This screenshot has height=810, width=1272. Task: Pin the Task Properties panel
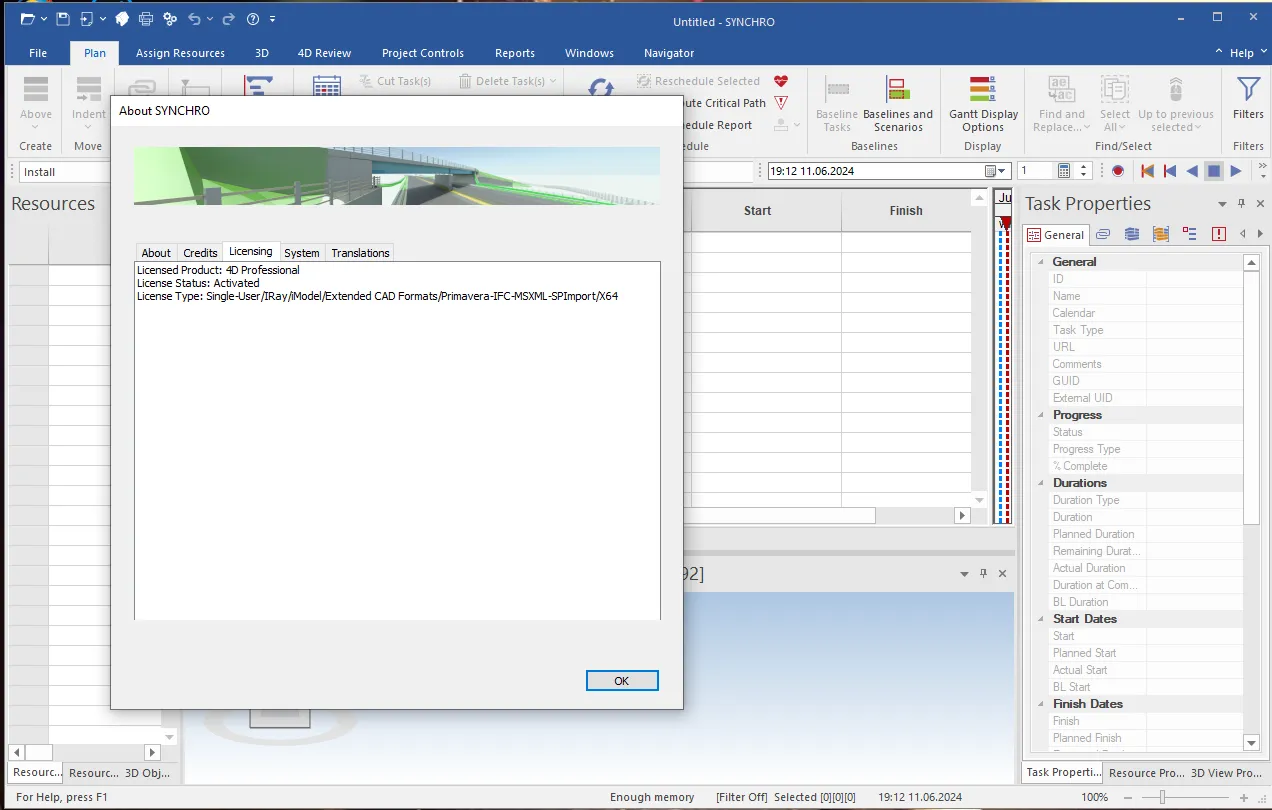pos(1242,204)
